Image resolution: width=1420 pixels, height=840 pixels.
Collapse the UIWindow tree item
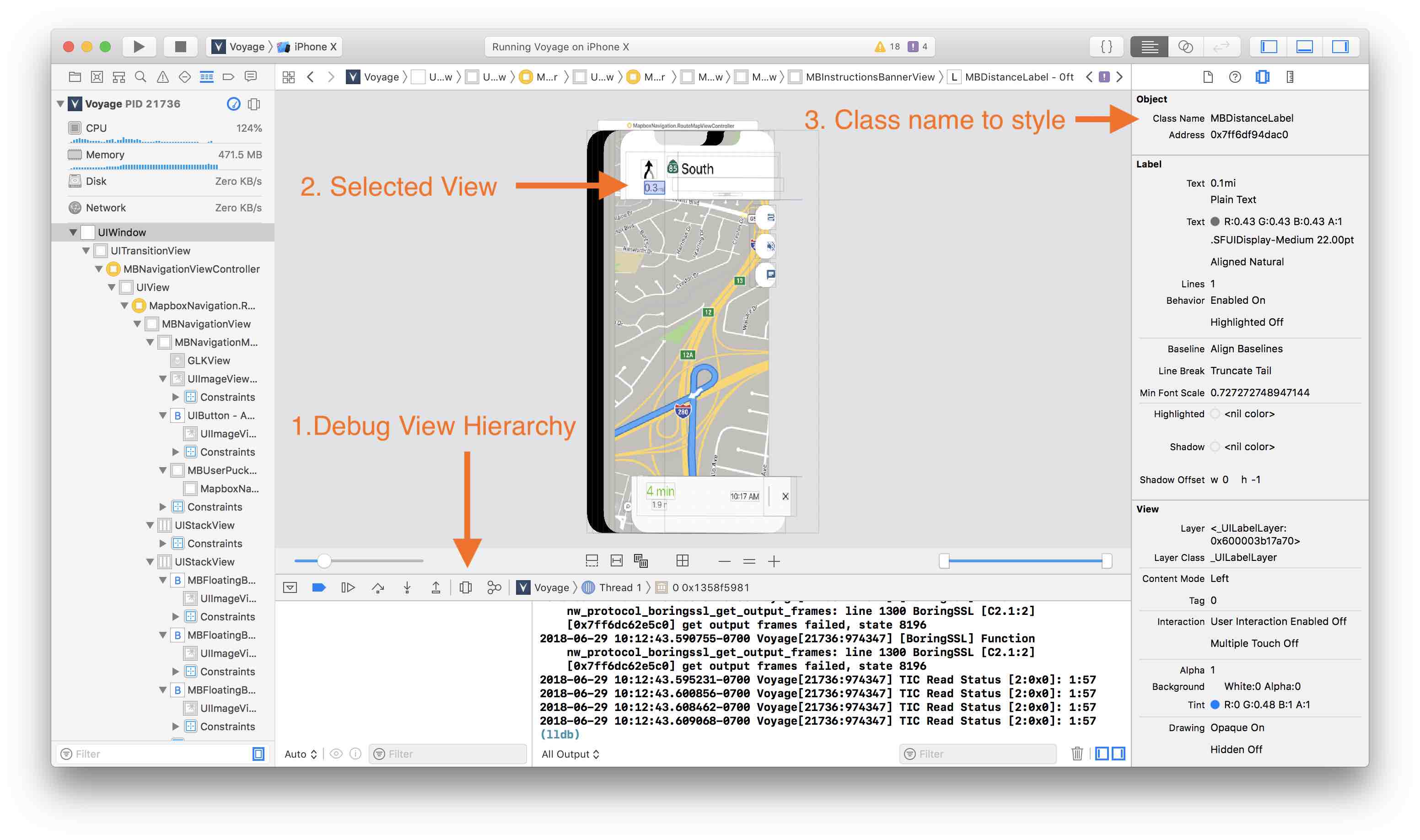click(x=73, y=232)
